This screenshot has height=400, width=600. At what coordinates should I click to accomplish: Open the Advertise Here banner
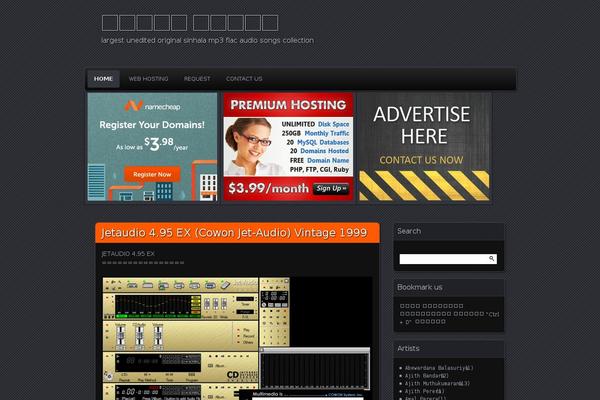(x=424, y=147)
